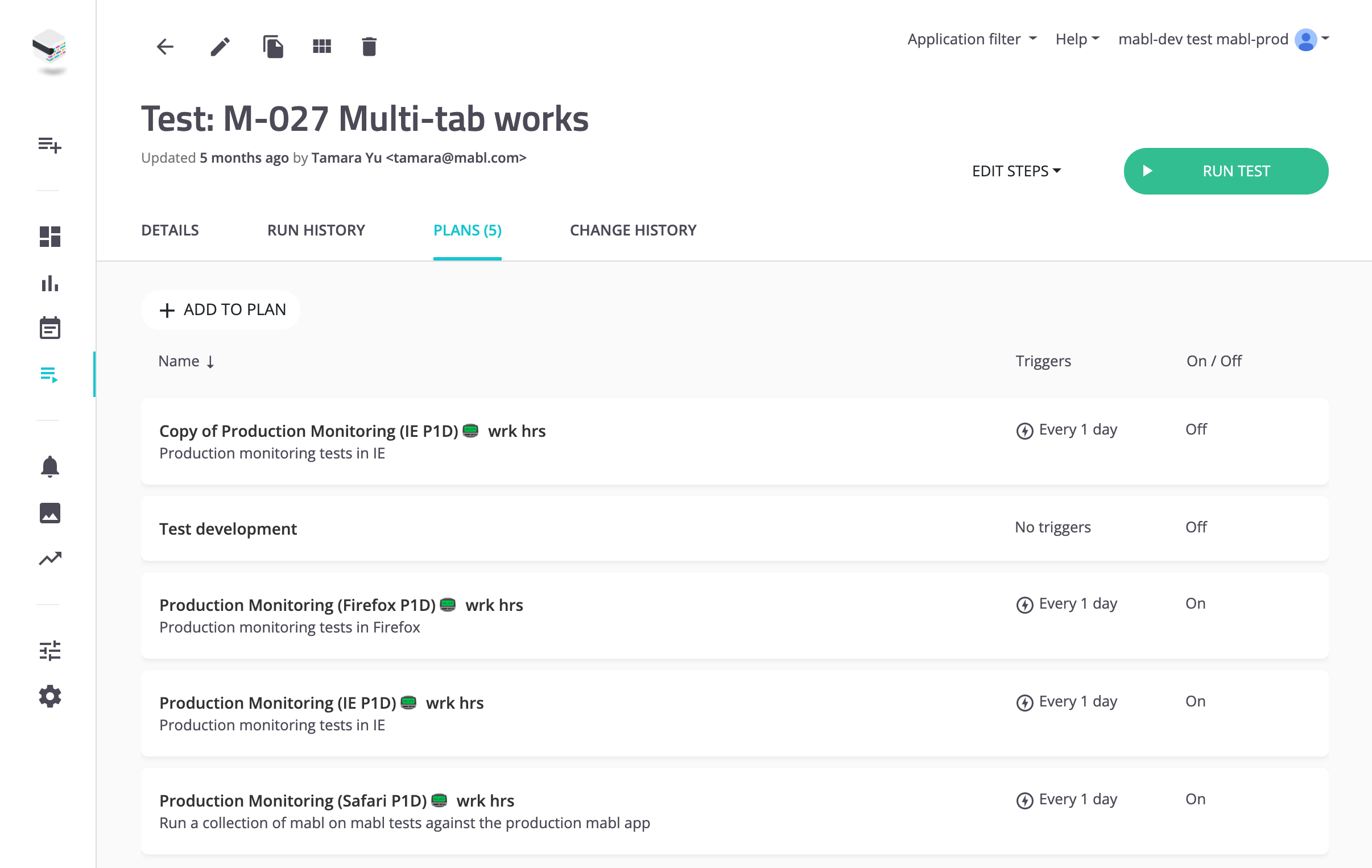Open the notifications bell sidebar icon

coord(49,466)
